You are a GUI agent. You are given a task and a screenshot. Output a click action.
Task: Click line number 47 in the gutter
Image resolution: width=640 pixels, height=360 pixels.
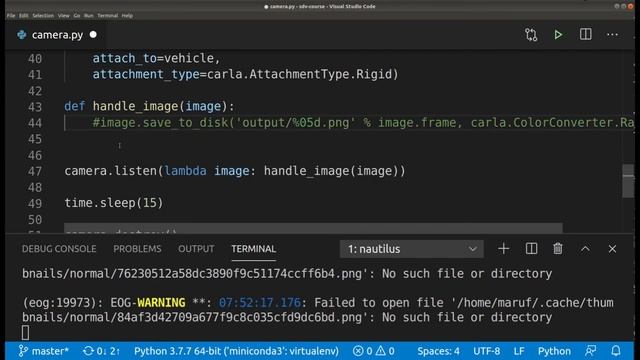tap(35, 171)
